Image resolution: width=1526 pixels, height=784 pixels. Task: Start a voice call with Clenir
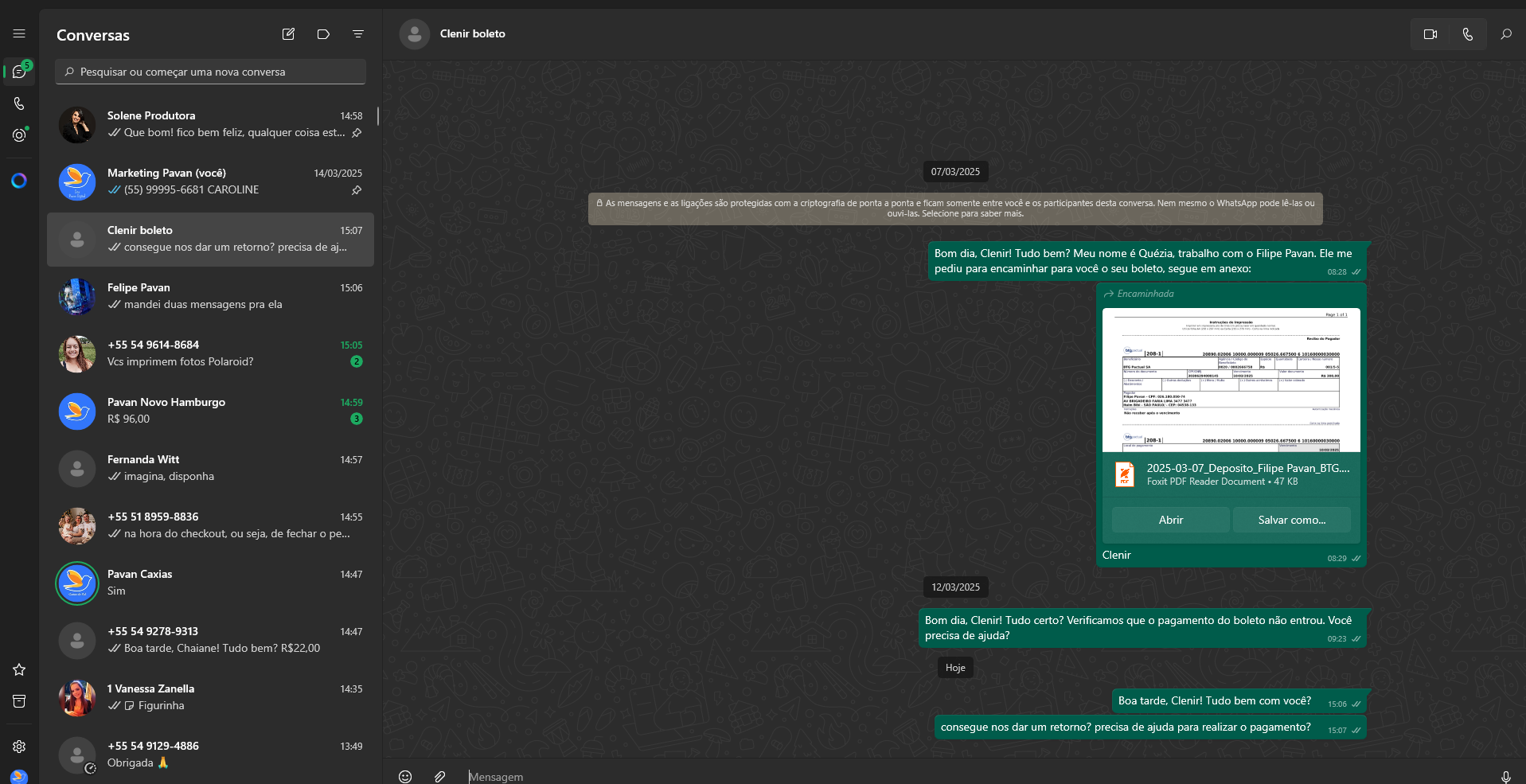pyautogui.click(x=1467, y=34)
